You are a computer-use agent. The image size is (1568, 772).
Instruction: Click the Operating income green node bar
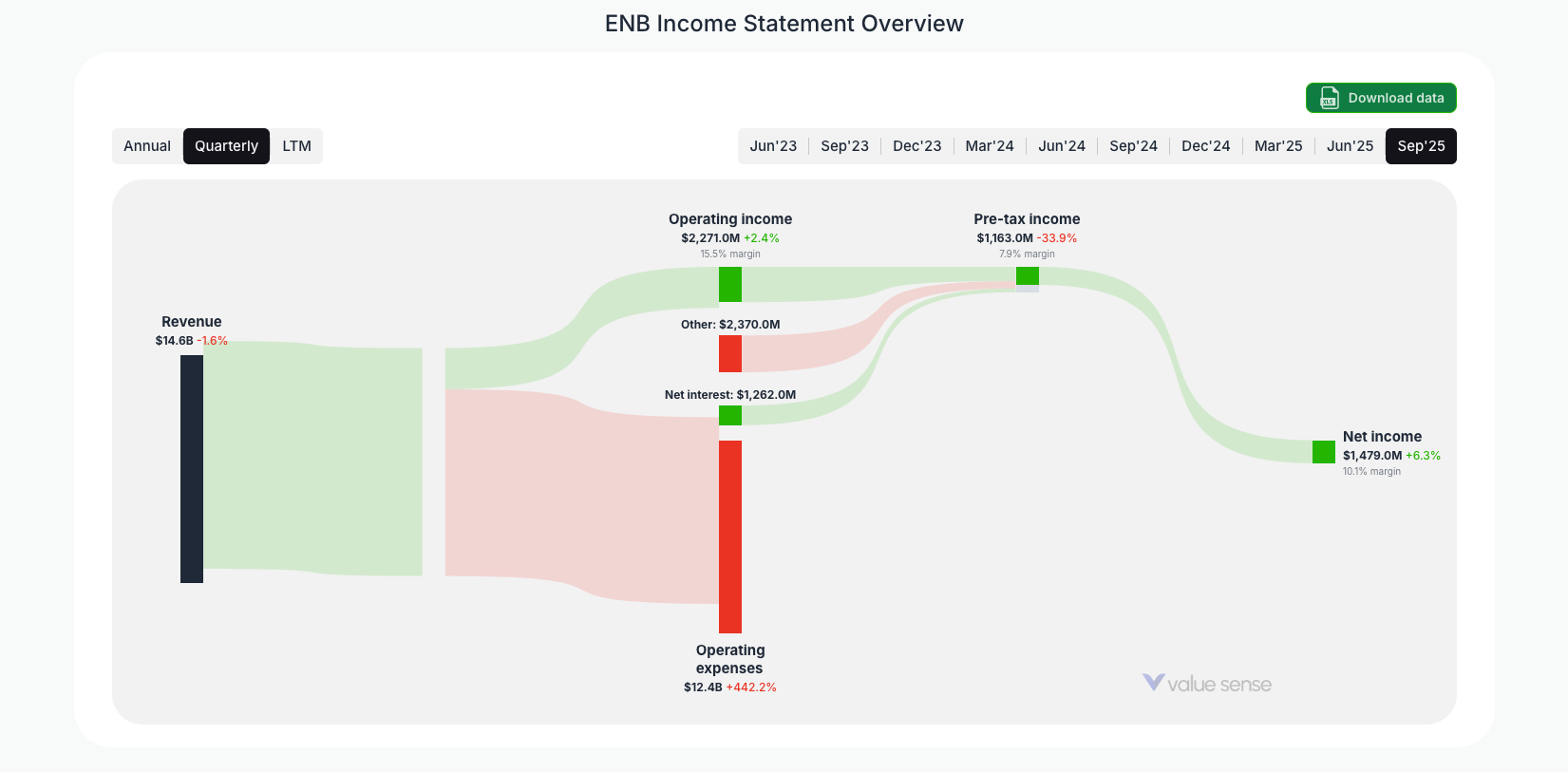(729, 283)
